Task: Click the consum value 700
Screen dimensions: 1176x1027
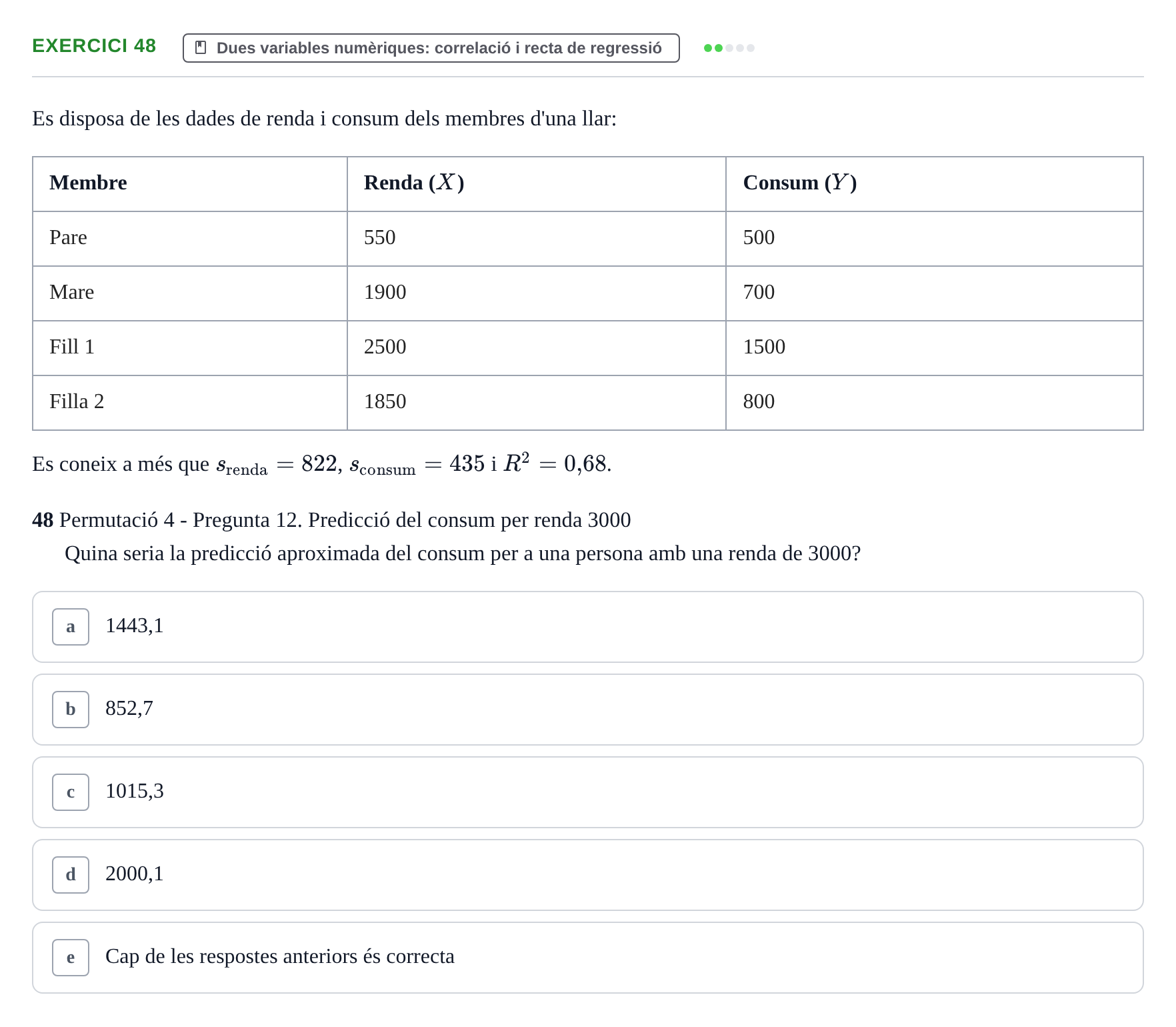Action: tap(759, 292)
